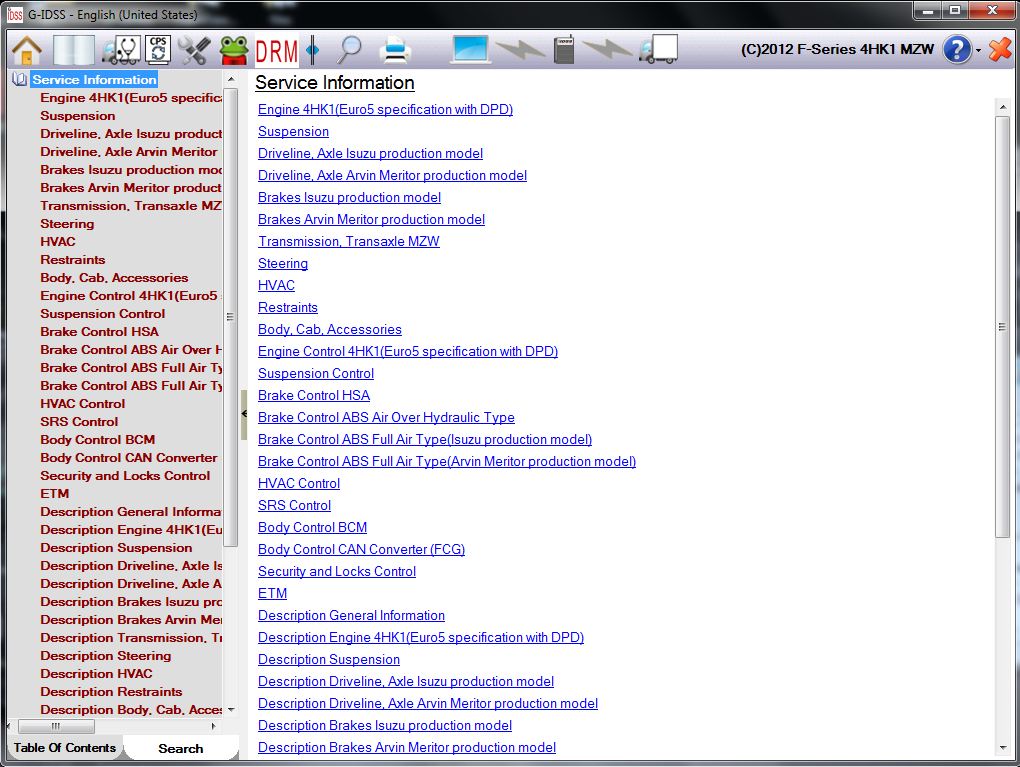Click the lightning bolt between module and truck

pyautogui.click(x=607, y=49)
